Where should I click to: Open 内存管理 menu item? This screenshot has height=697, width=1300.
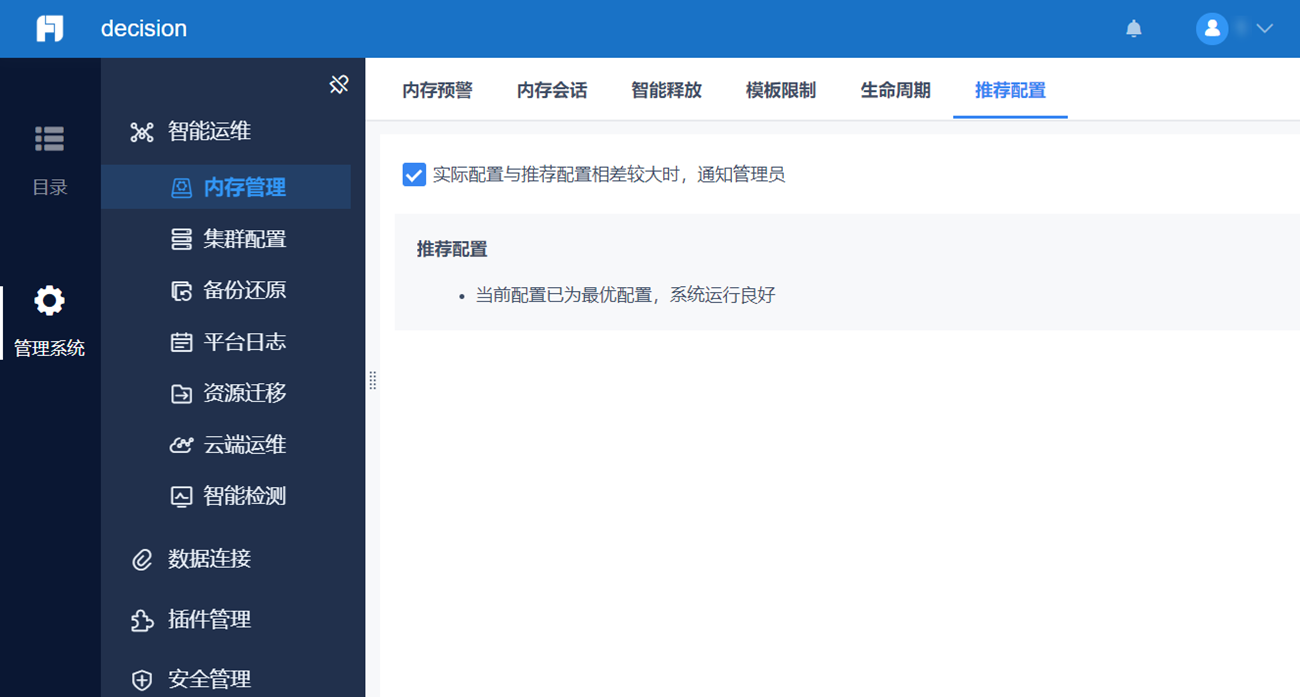226,187
